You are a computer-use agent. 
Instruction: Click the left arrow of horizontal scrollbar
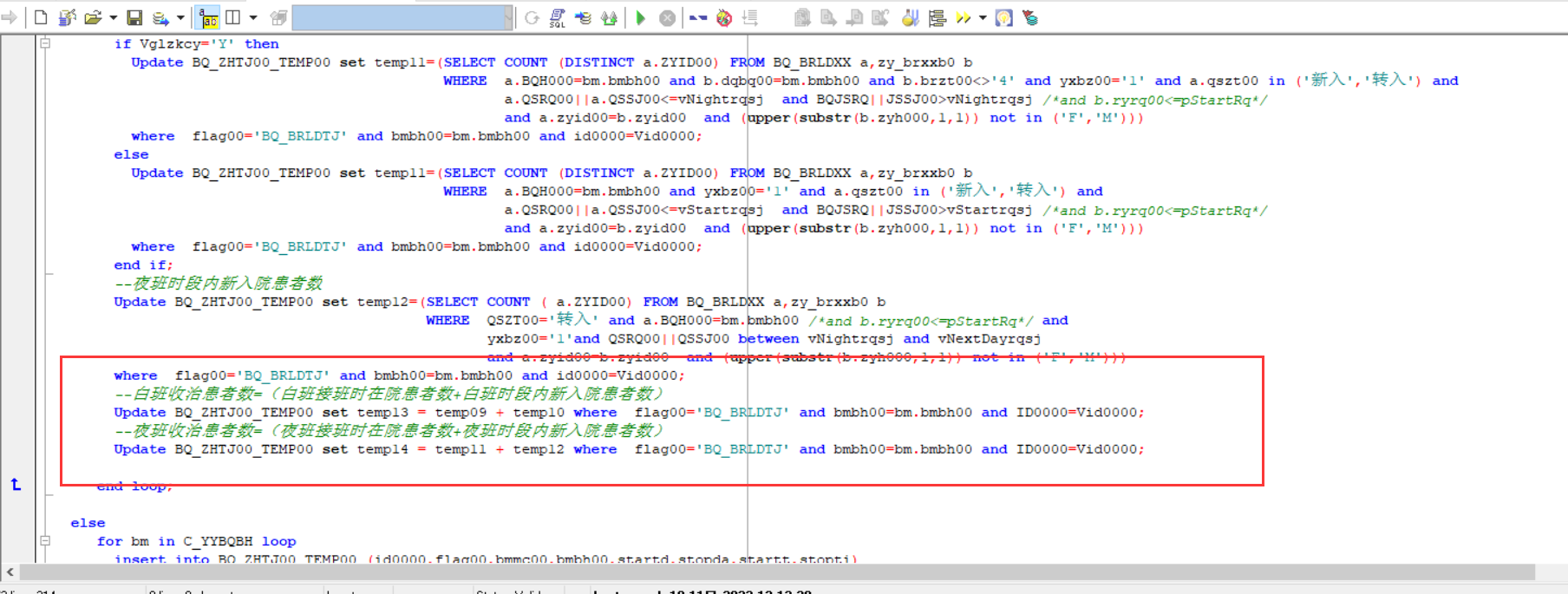pyautogui.click(x=10, y=572)
